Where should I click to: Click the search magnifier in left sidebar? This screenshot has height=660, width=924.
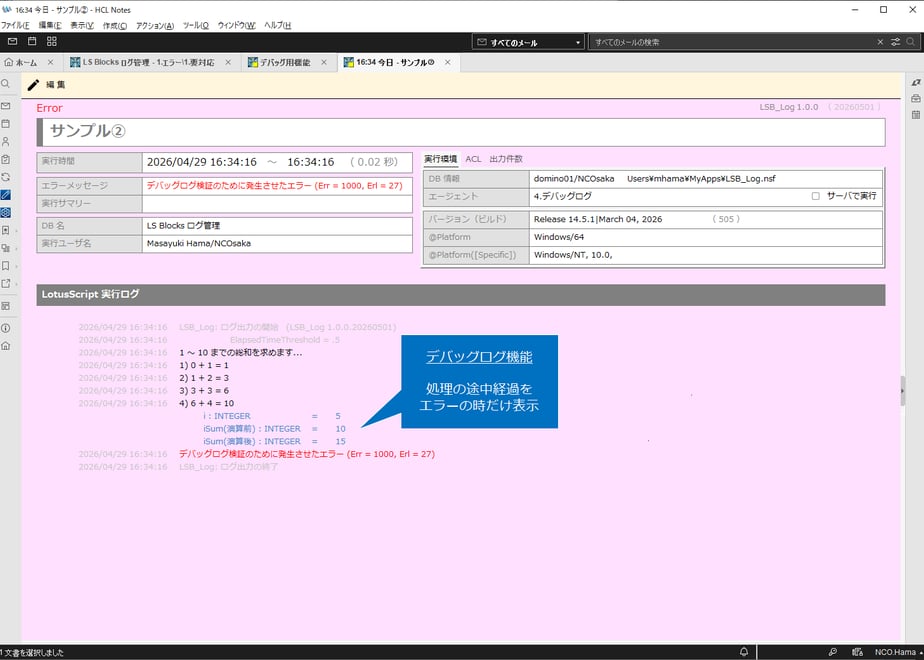6,84
